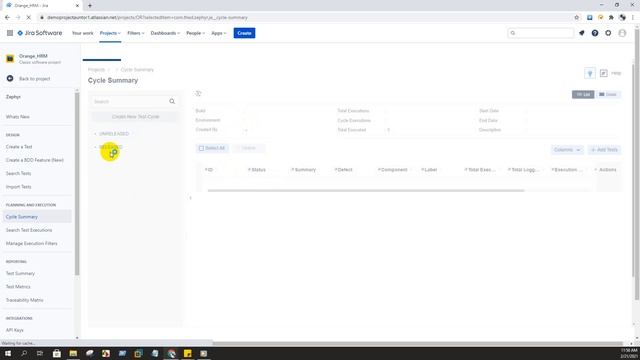Click the Jira top search field
640x360 pixels.
[541, 33]
